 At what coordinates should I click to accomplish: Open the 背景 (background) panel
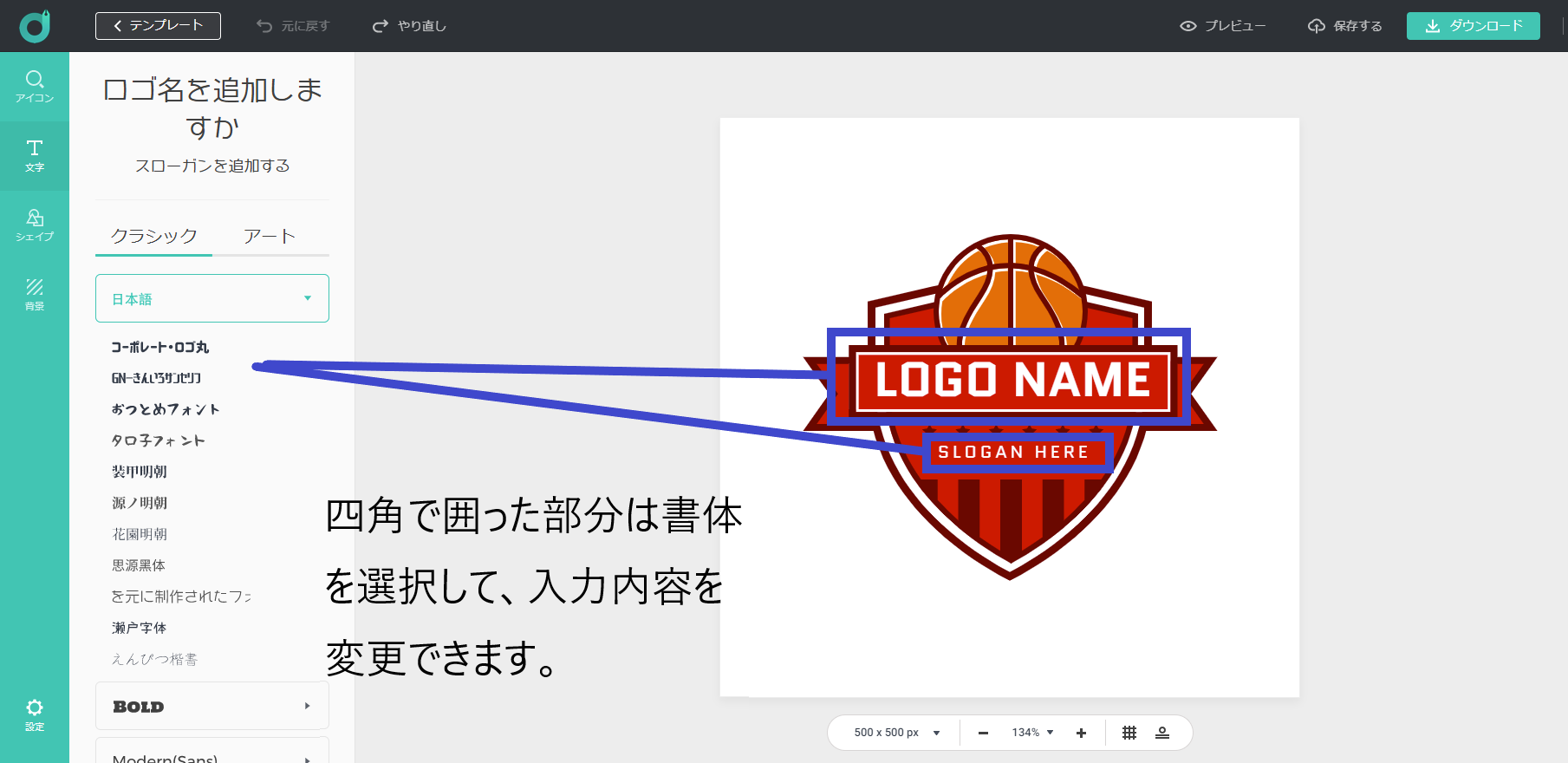tap(35, 294)
